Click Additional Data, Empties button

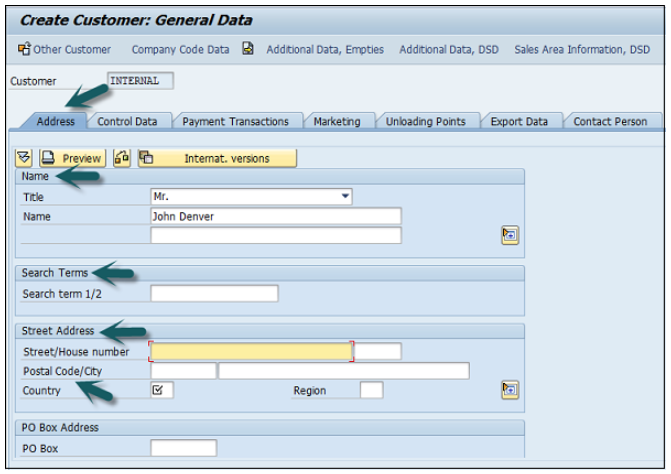[x=324, y=49]
